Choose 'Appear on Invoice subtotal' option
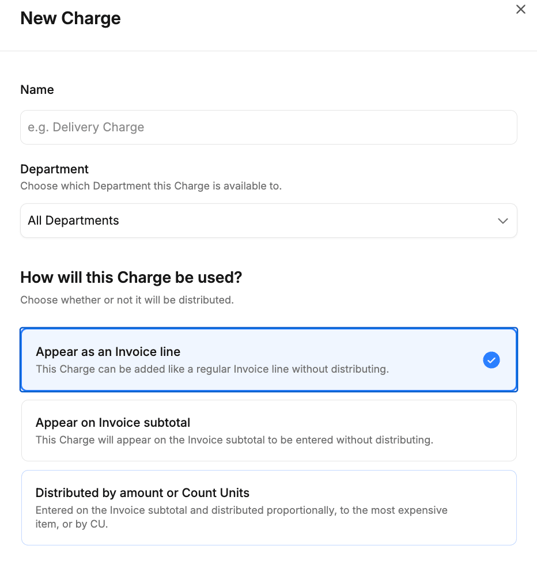The width and height of the screenshot is (537, 561). pyautogui.click(x=269, y=430)
